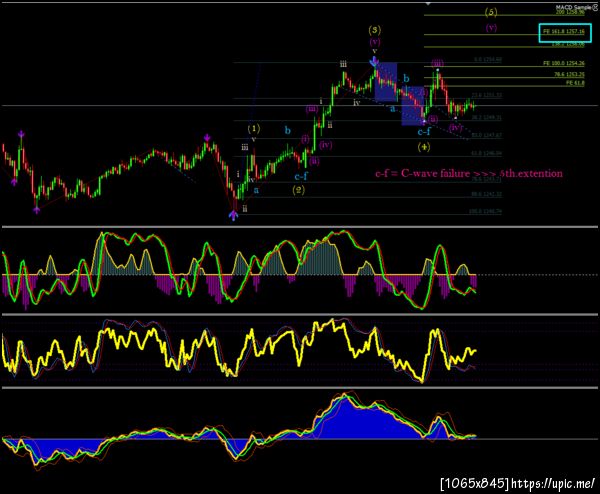Click the '78.6 1253.25' expansion level label
600x494 pixels.
569,74
